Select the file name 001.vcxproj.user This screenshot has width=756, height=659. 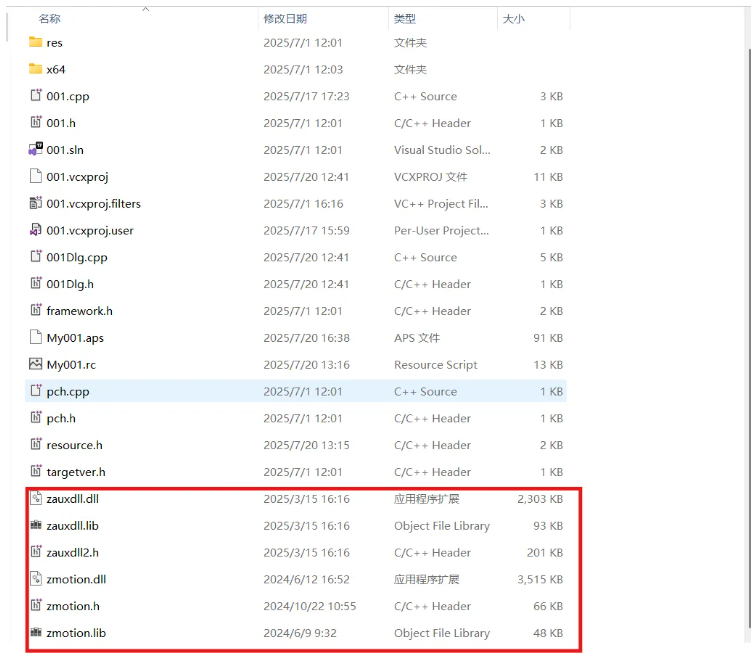[x=90, y=230]
